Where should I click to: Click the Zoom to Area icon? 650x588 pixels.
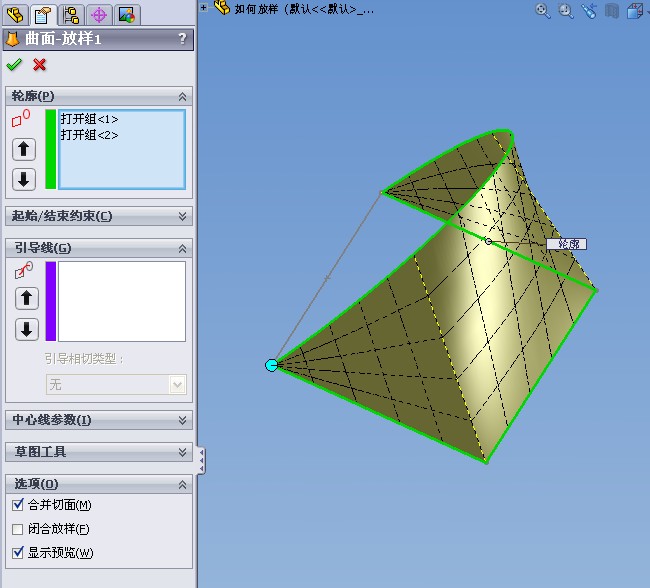(x=566, y=10)
